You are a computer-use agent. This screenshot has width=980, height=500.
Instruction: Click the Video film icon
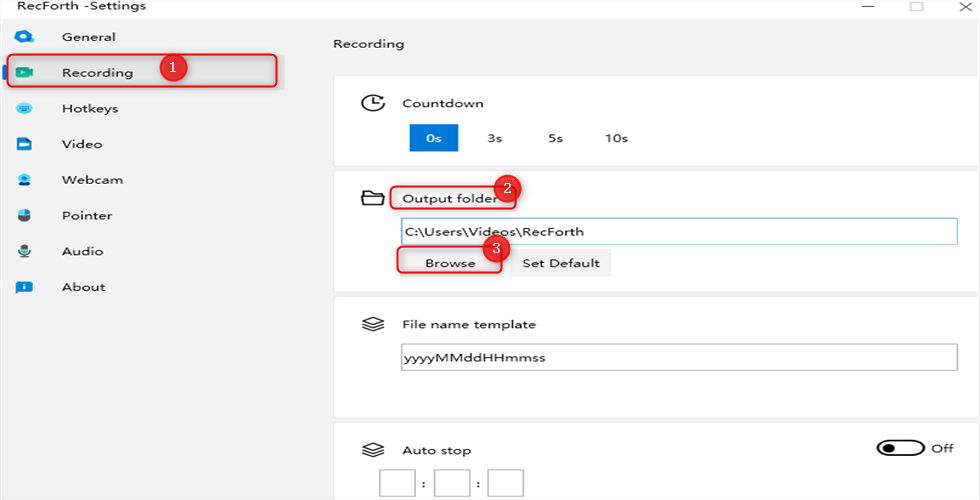[x=24, y=144]
